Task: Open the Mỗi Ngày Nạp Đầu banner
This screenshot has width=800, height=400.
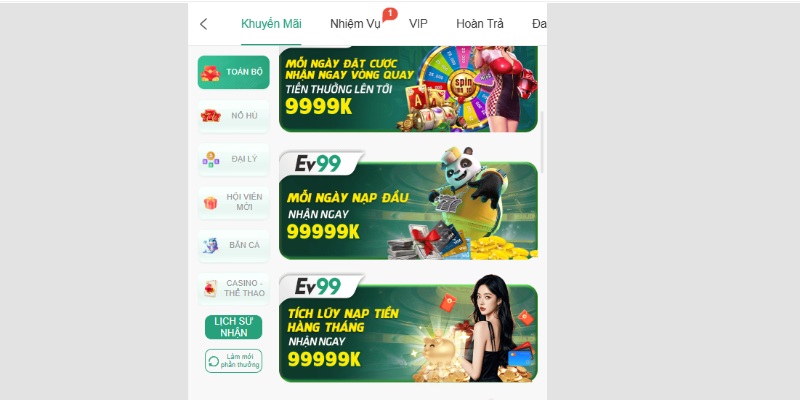Action: [x=408, y=205]
